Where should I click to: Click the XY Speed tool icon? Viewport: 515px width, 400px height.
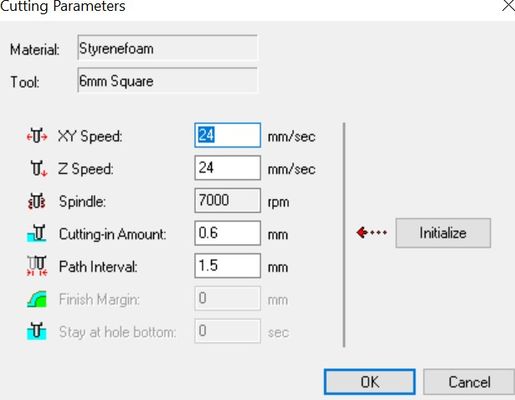[37, 136]
